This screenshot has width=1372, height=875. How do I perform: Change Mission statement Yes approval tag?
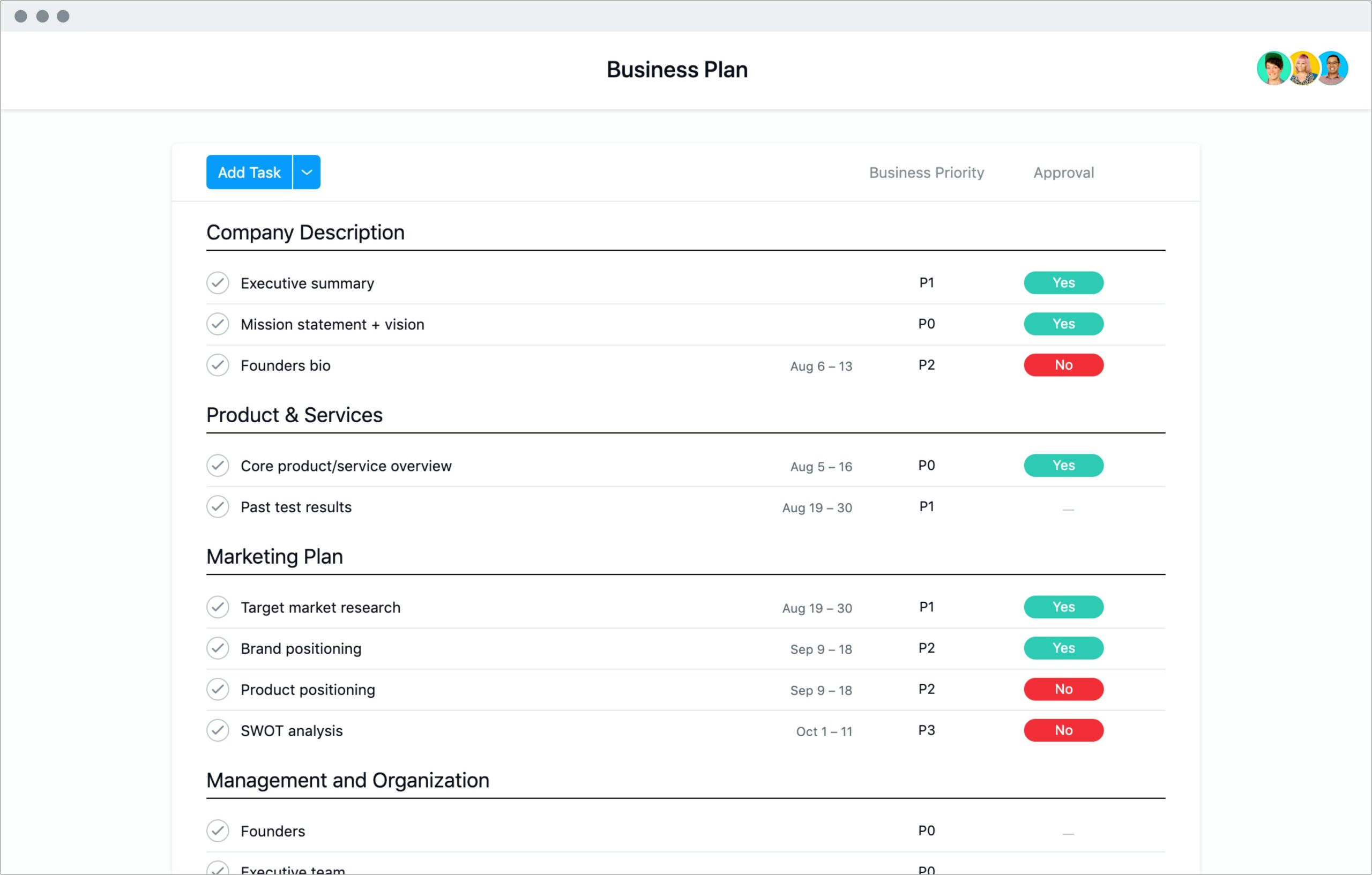tap(1064, 324)
